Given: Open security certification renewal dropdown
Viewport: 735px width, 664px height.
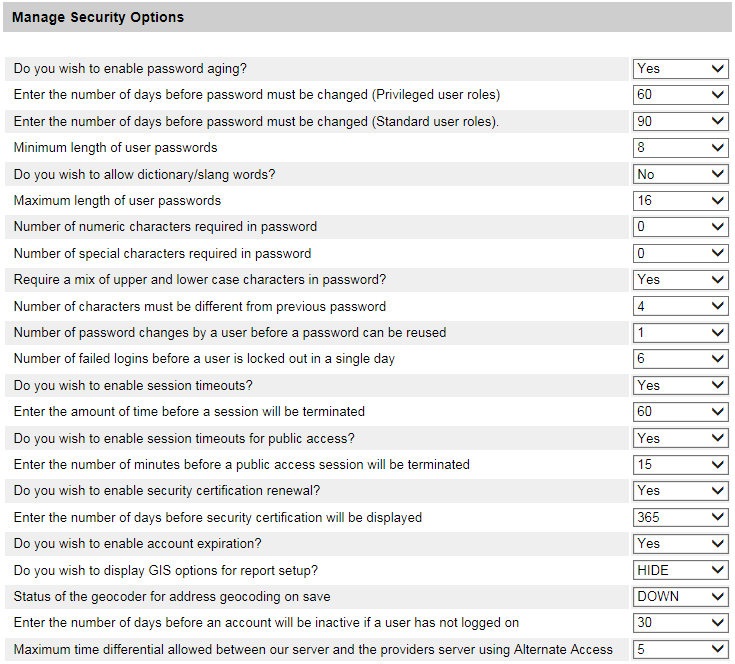Looking at the screenshot, I should (x=681, y=491).
